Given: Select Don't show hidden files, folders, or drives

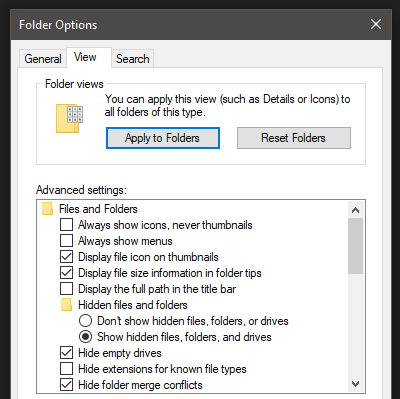Looking at the screenshot, I should click(85, 321).
